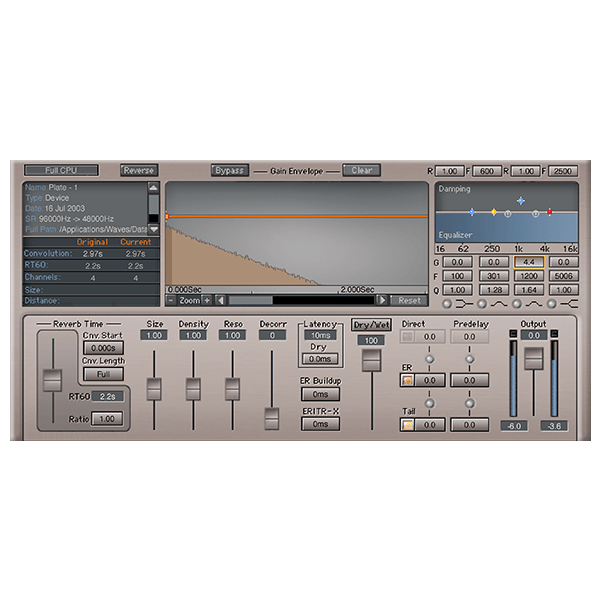Toggle the link button between ER and Tail gain

[430, 403]
